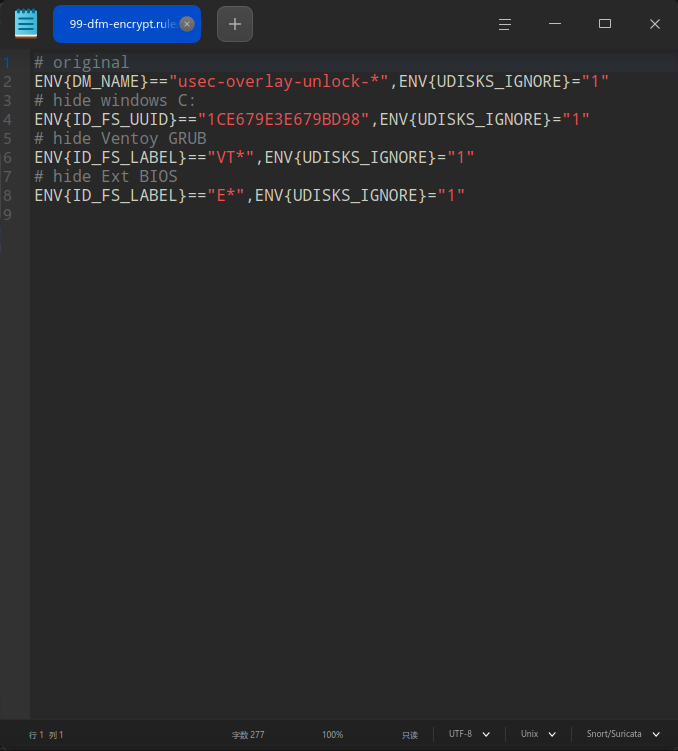Click ENV{UDISKS_IGNORE} on line 4
Image resolution: width=678 pixels, height=751 pixels.
(465, 119)
